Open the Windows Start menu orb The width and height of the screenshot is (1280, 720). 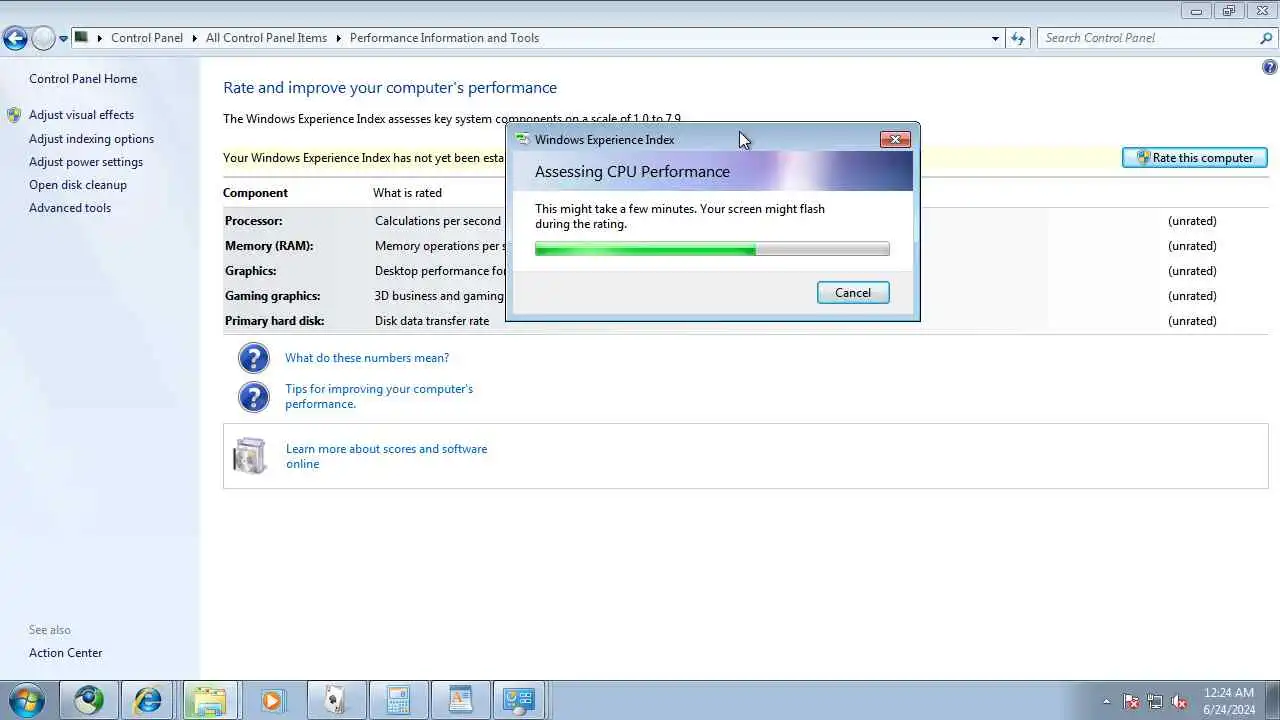coord(25,700)
